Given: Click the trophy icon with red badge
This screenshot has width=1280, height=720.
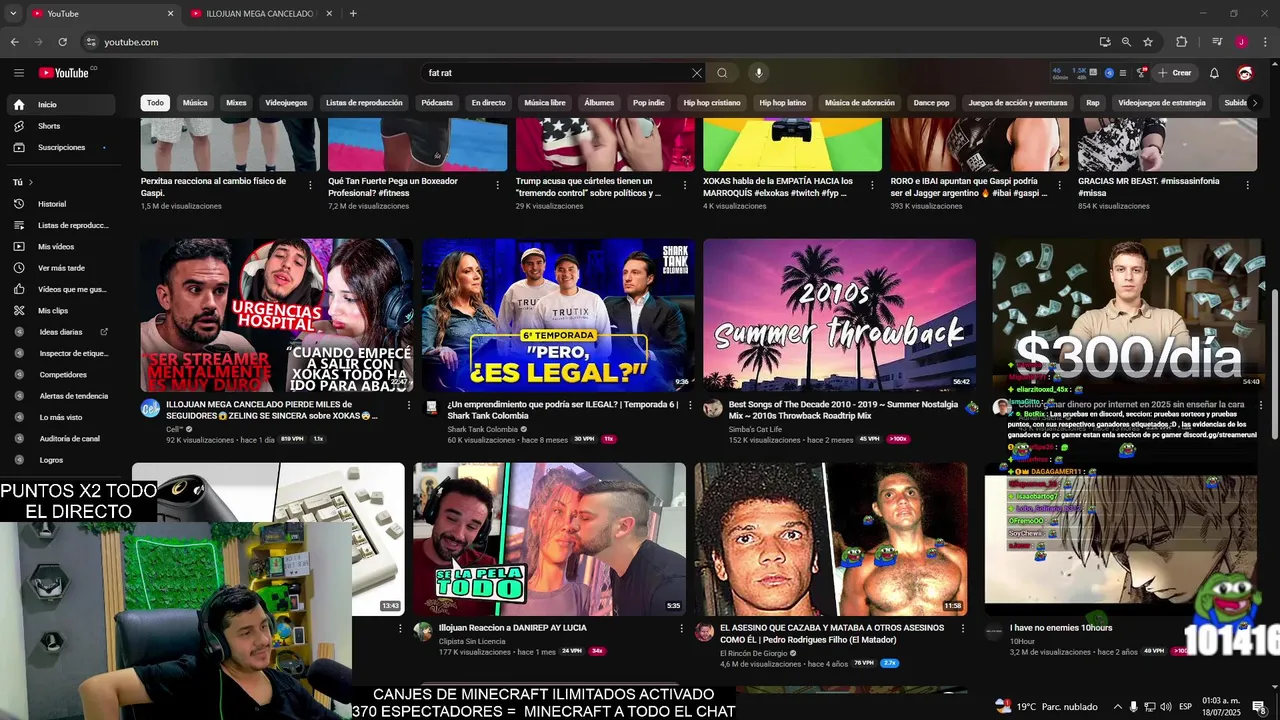Looking at the screenshot, I should click(1141, 73).
